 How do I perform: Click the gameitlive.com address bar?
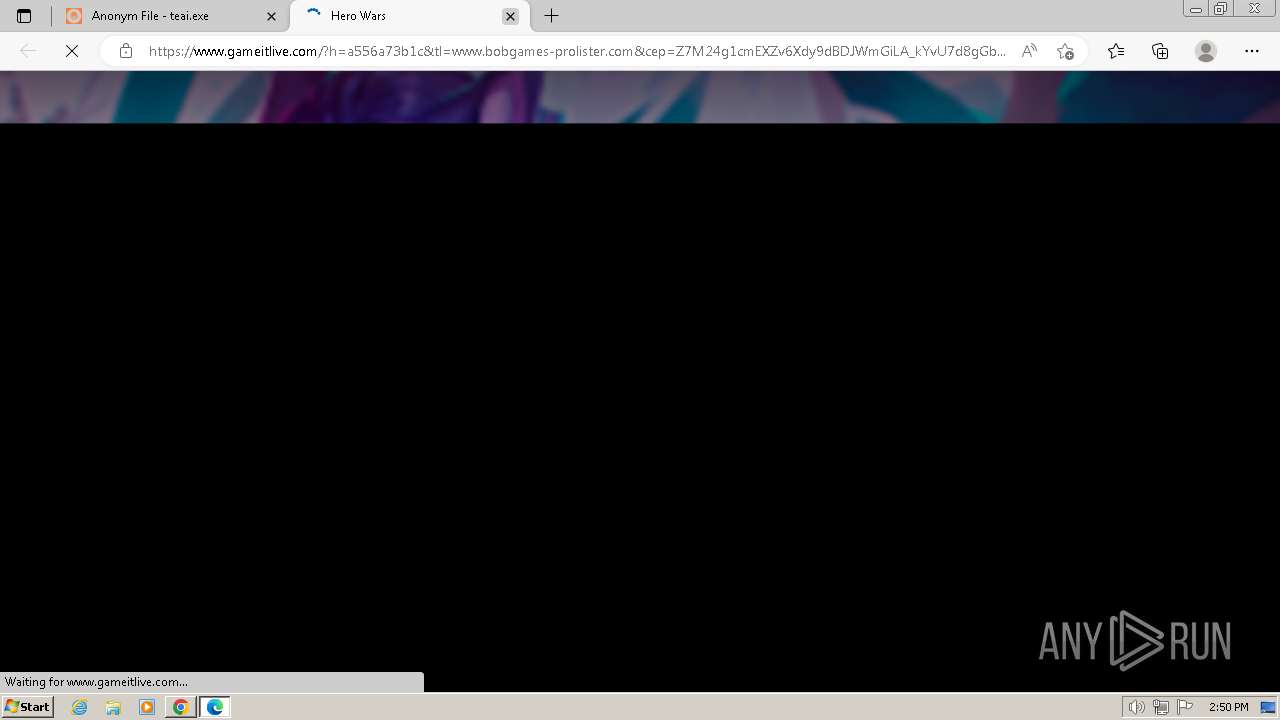click(x=577, y=51)
